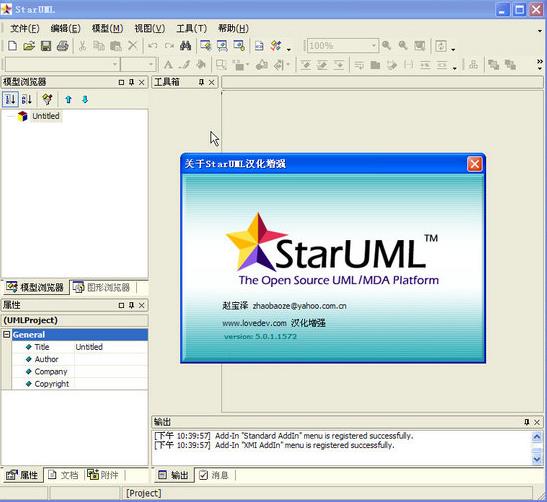Click the Fit To Window icon

[x=420, y=46]
